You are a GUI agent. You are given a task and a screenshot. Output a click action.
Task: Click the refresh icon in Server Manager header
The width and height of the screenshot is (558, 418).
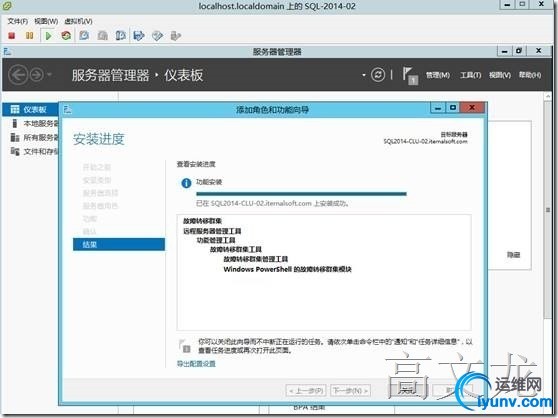click(378, 75)
